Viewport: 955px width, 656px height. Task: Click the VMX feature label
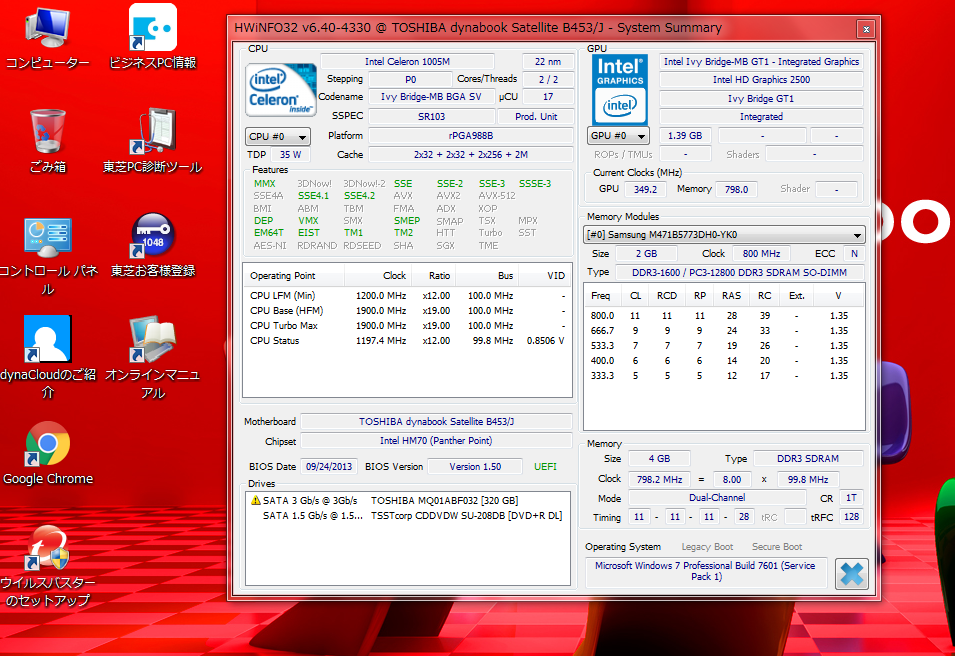(x=308, y=220)
